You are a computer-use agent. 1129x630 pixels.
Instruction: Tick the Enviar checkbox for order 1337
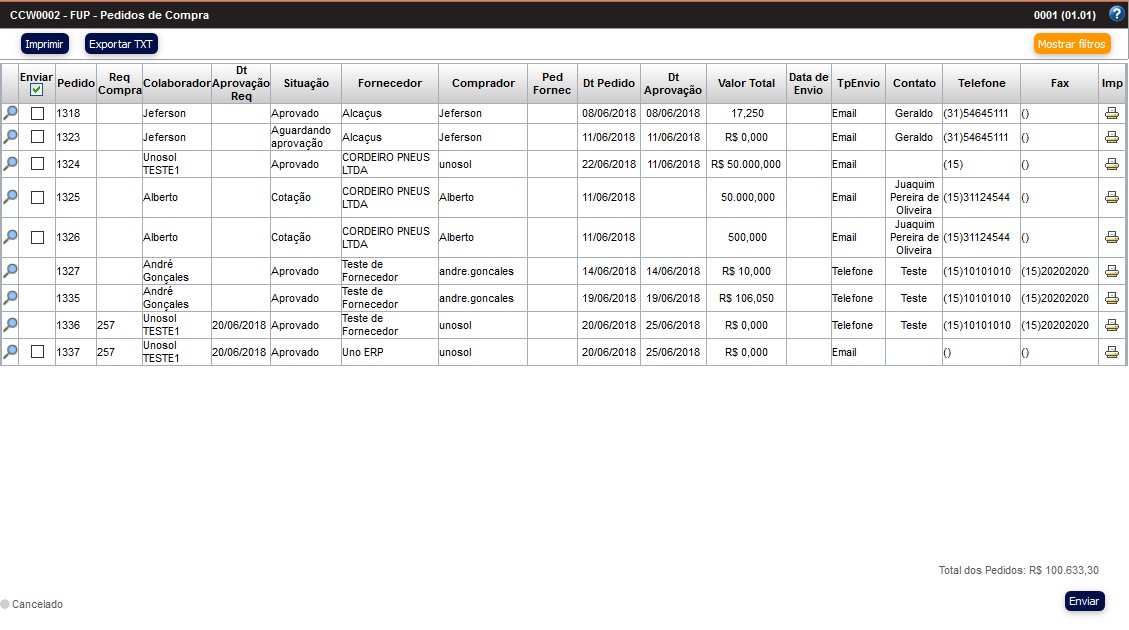click(x=37, y=352)
